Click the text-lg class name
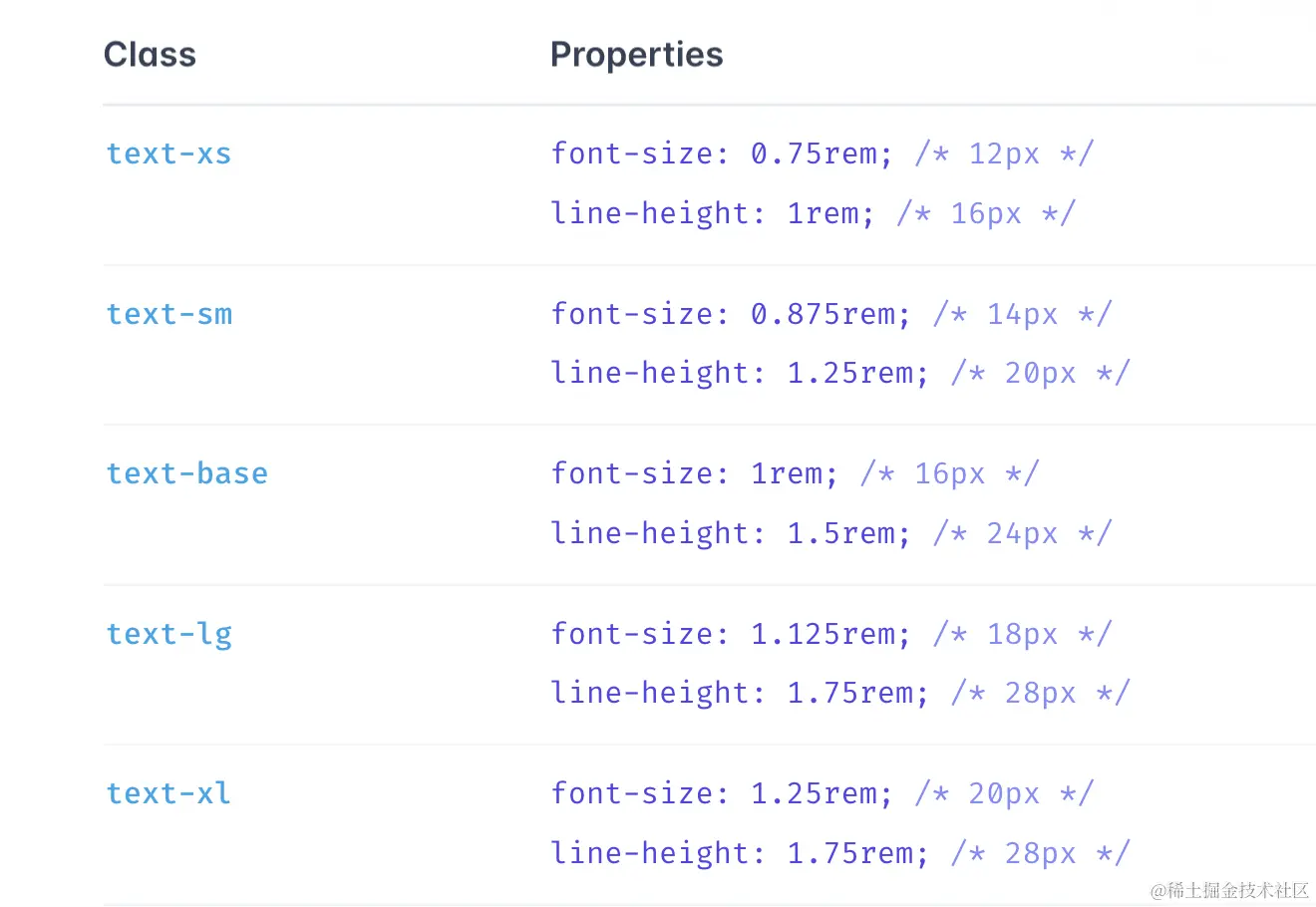The width and height of the screenshot is (1316, 907). (x=169, y=634)
